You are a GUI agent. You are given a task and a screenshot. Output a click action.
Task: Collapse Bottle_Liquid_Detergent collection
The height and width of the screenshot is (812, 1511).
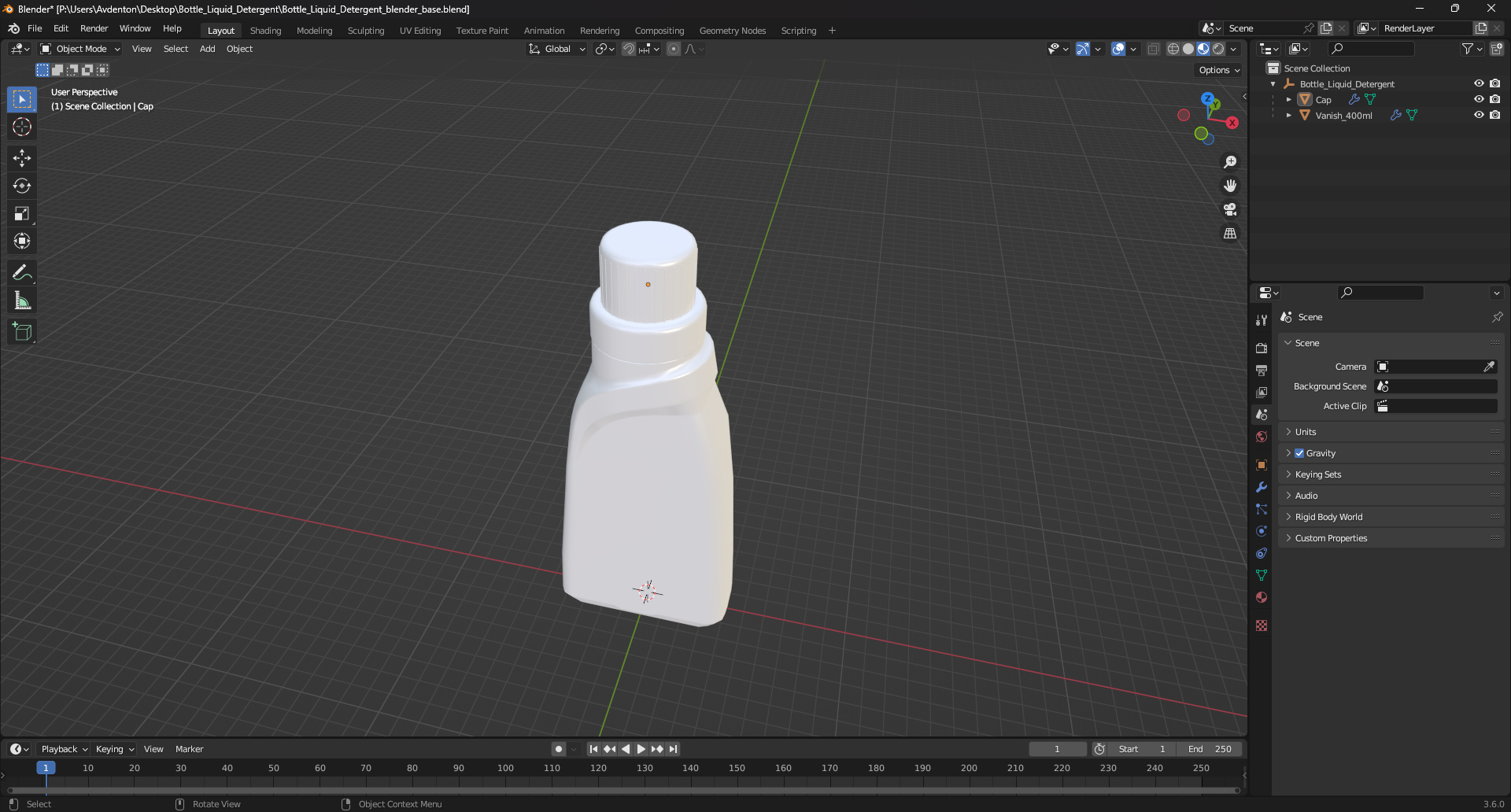1273,84
